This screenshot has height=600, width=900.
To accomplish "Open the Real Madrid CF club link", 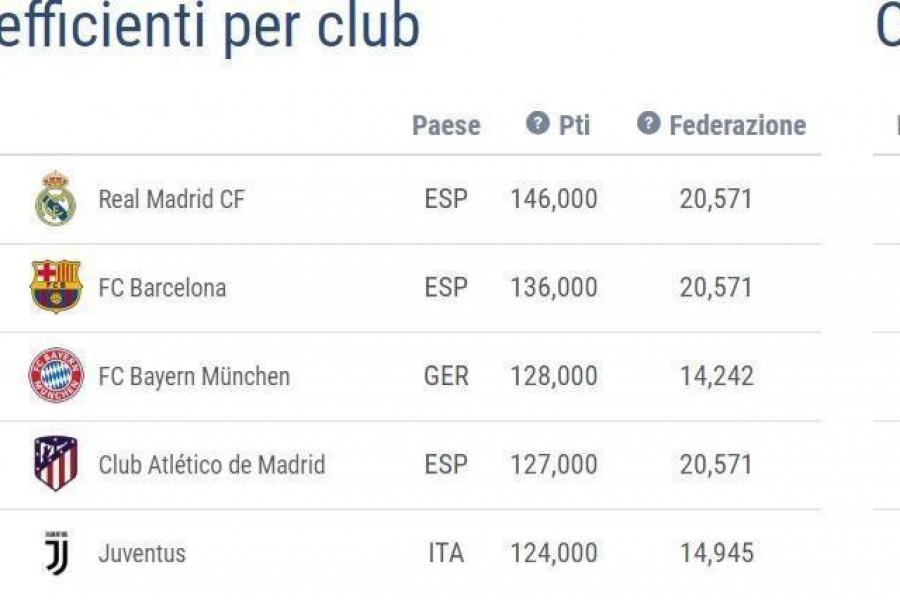I will click(171, 199).
